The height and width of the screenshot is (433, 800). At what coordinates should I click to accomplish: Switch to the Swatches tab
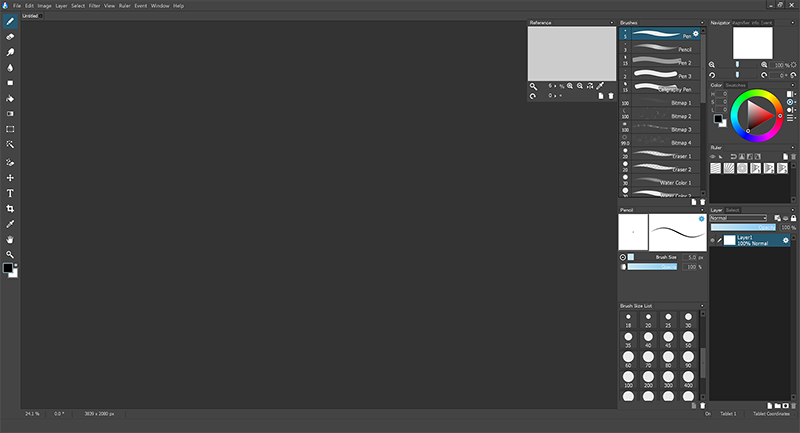(735, 85)
